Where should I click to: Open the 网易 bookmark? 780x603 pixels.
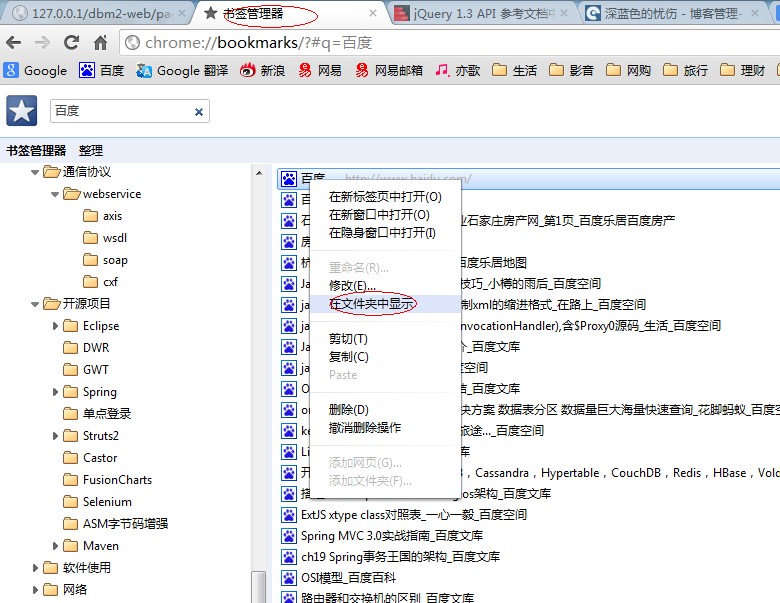[319, 70]
